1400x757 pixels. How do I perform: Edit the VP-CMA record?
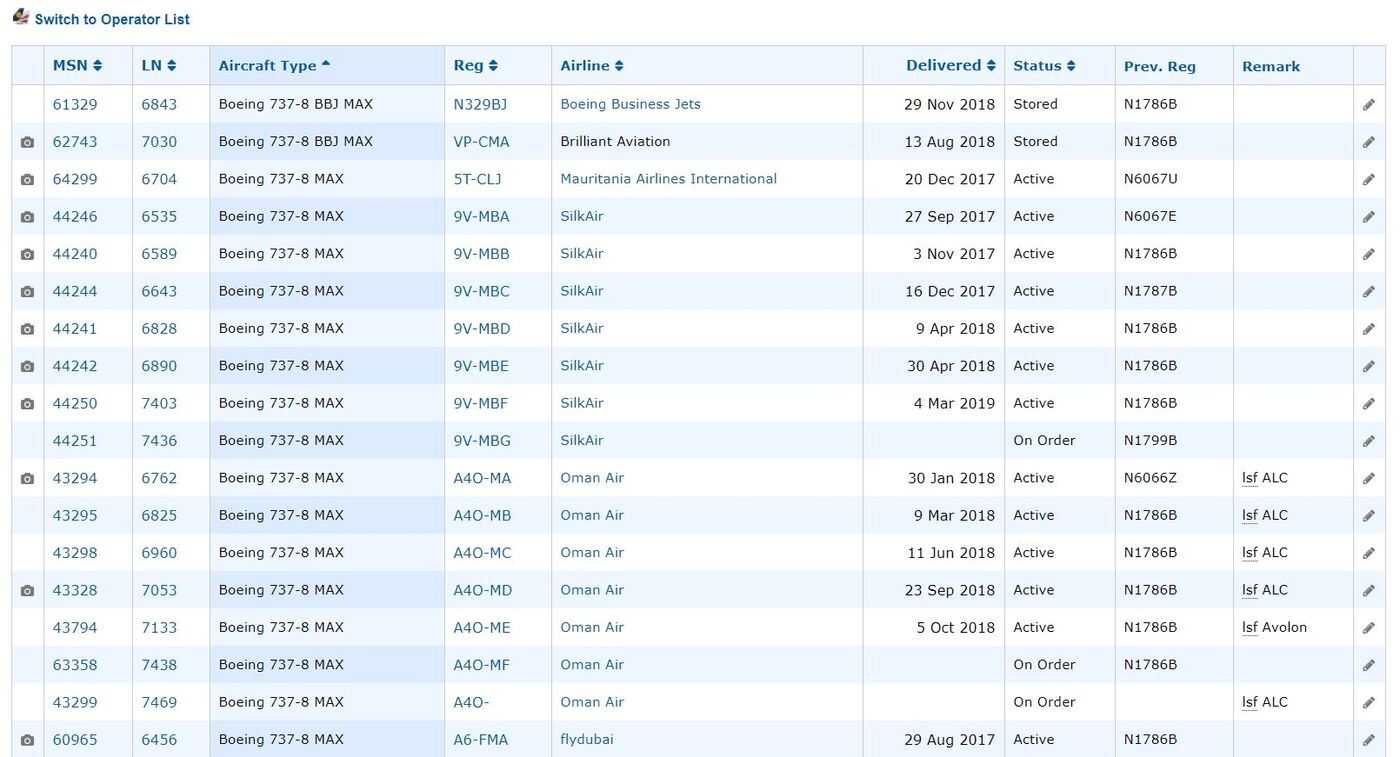click(x=1369, y=142)
